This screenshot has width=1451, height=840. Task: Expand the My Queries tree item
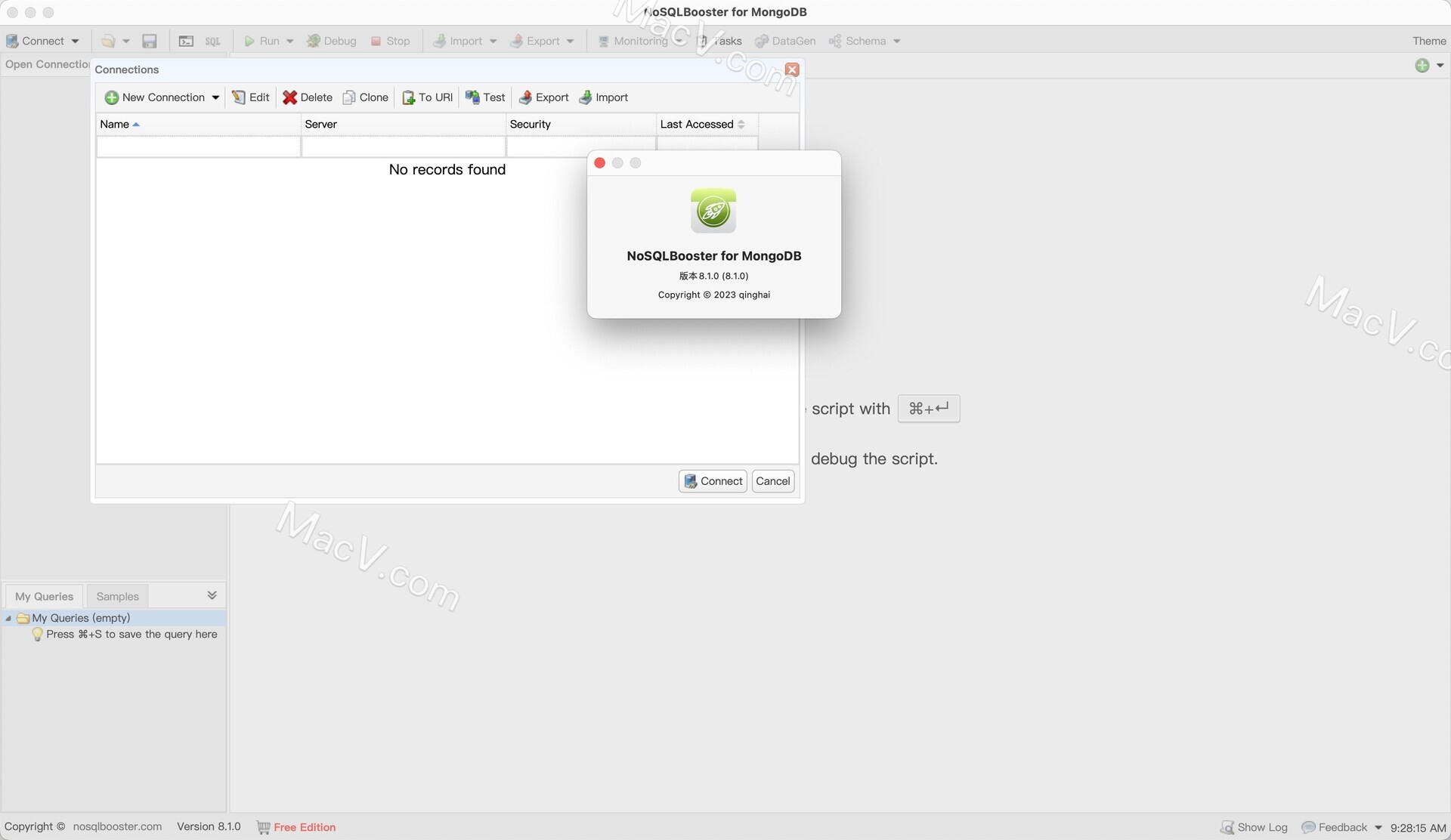click(8, 618)
